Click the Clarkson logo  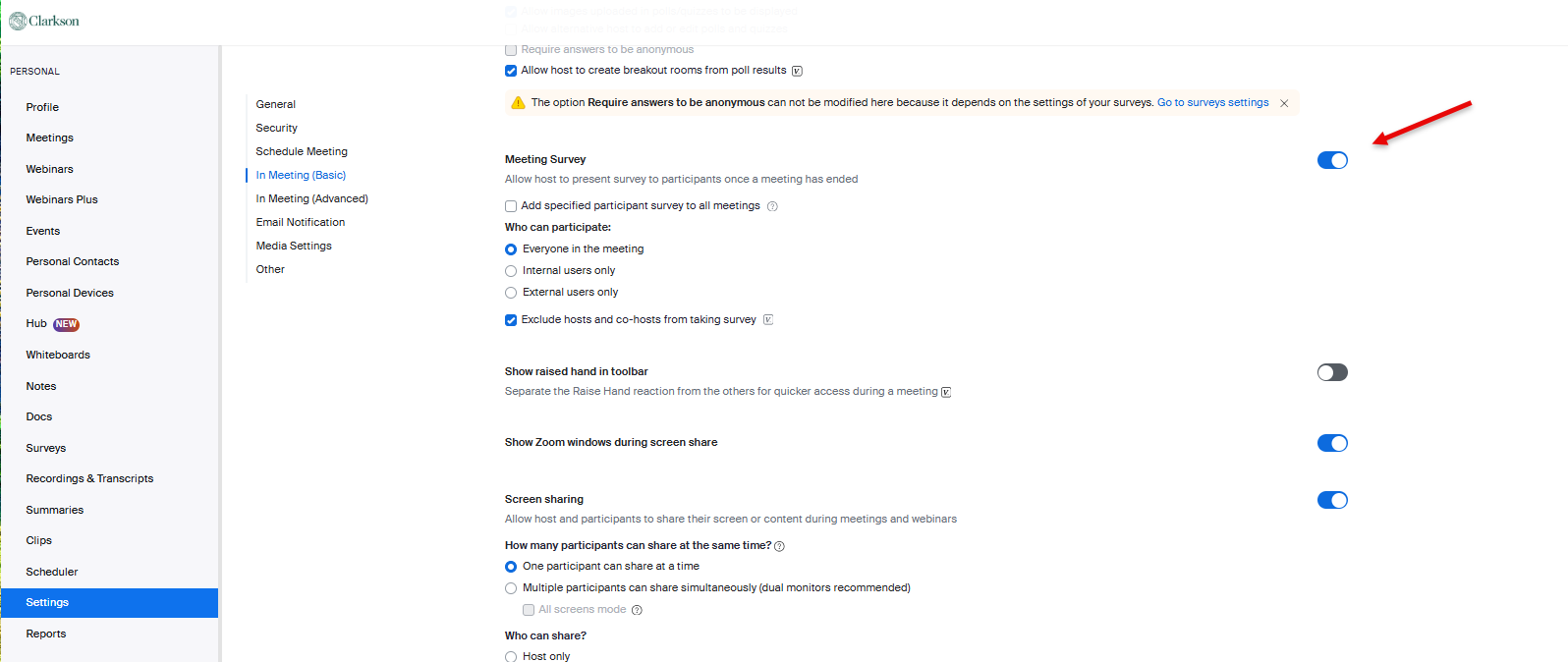[x=44, y=21]
